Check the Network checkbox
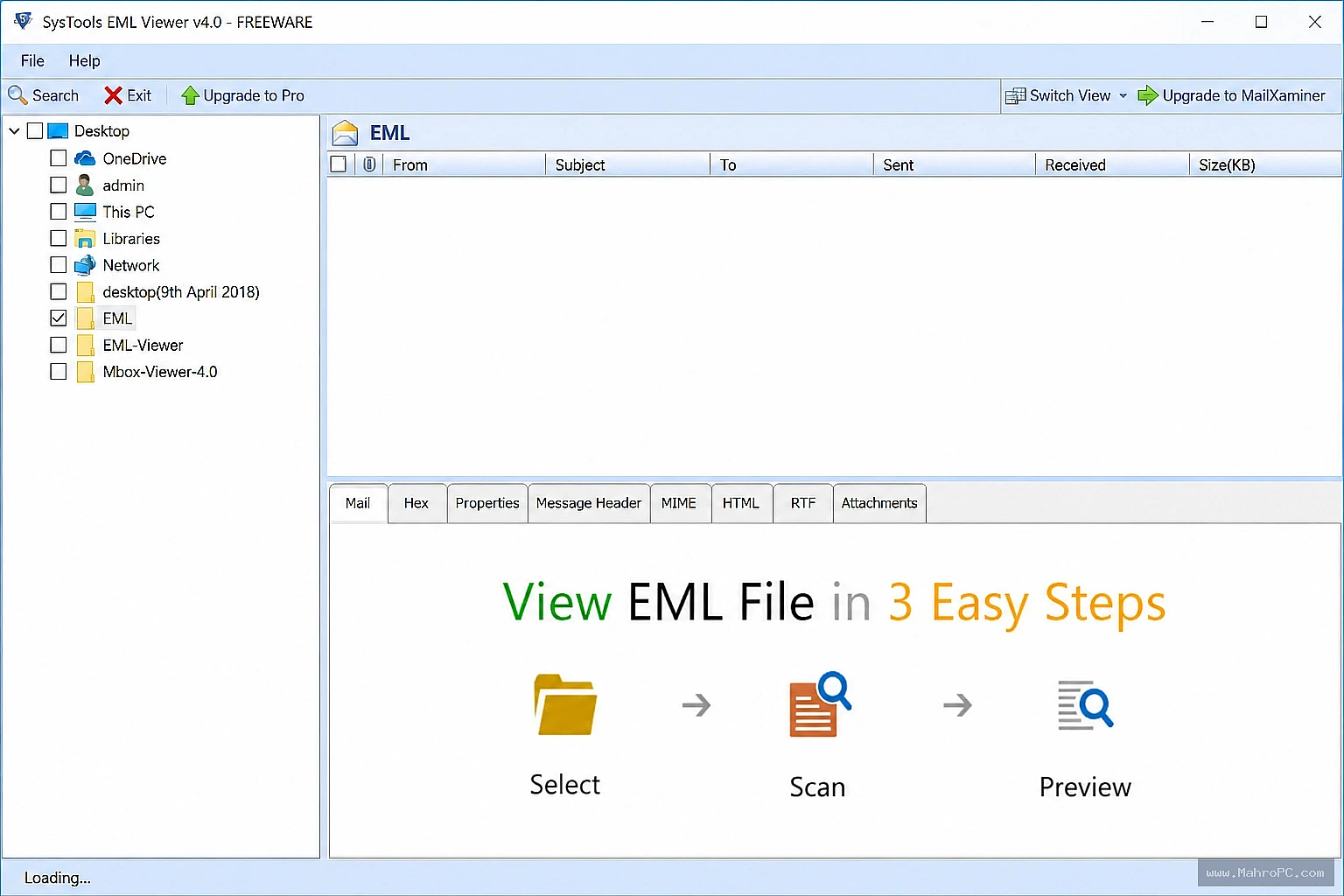Viewport: 1344px width, 896px height. coord(59,265)
